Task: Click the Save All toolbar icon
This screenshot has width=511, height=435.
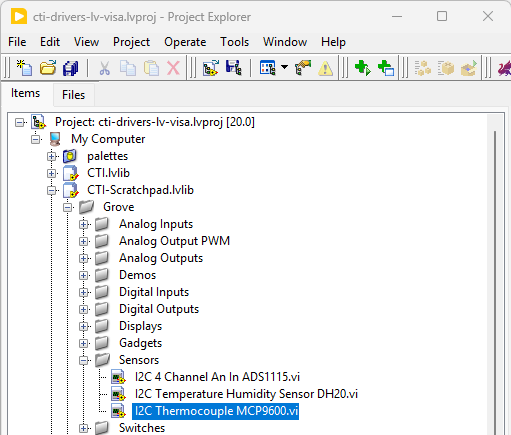Action: point(71,68)
